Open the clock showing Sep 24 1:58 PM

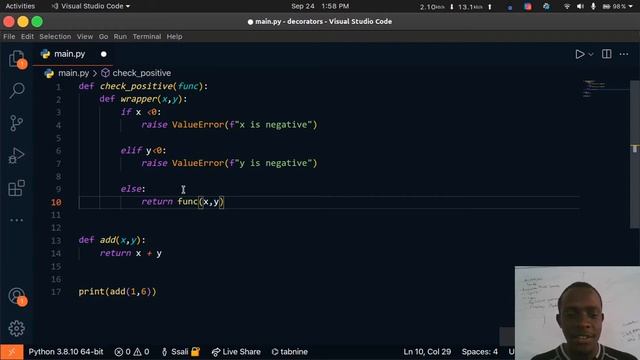click(x=320, y=6)
